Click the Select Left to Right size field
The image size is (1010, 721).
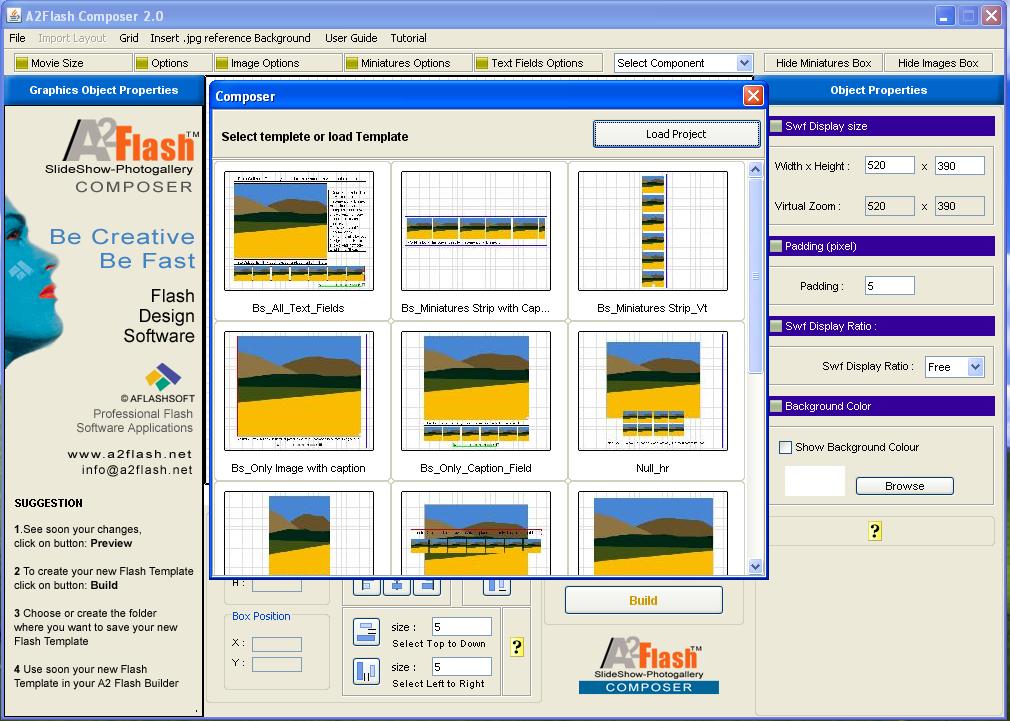(462, 667)
